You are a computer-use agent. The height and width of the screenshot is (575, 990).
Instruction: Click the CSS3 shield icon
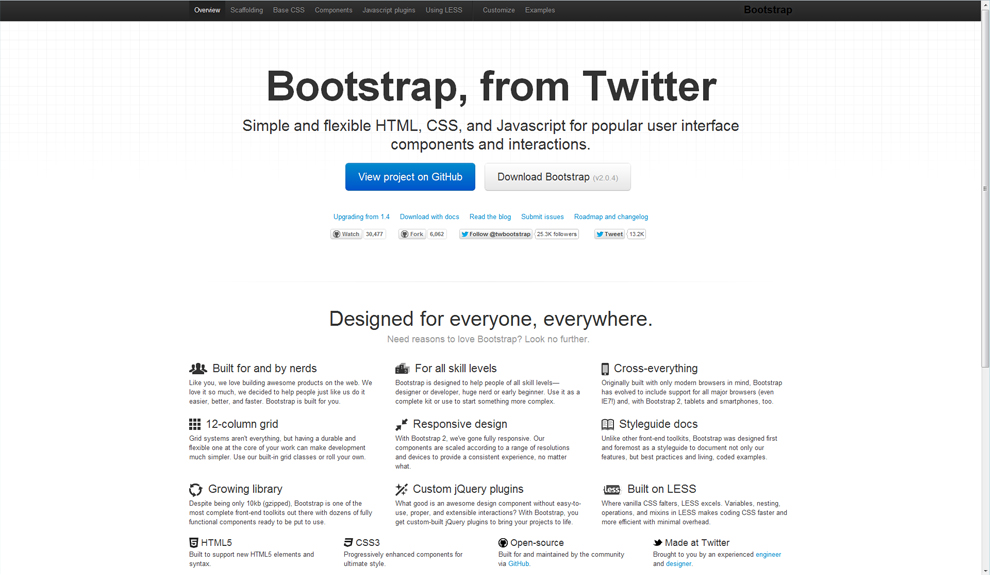[348, 542]
